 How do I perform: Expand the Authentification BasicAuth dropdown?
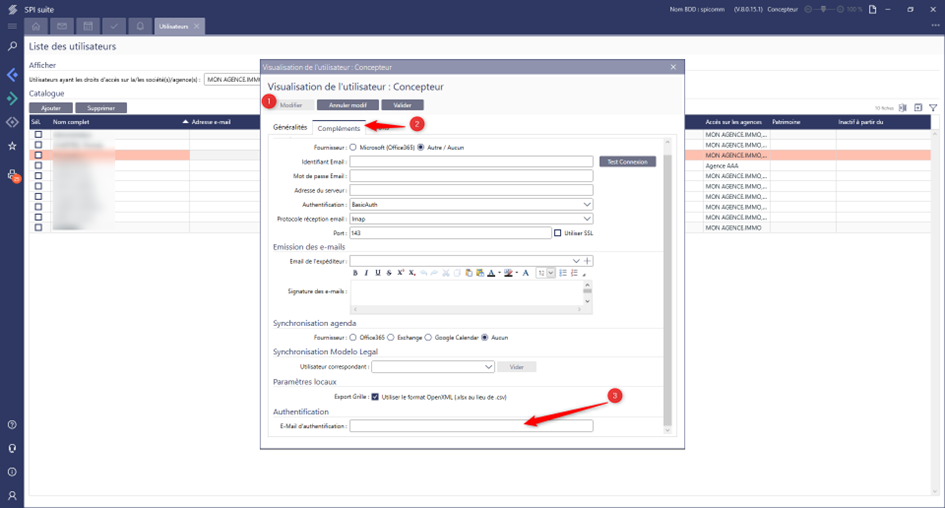587,204
